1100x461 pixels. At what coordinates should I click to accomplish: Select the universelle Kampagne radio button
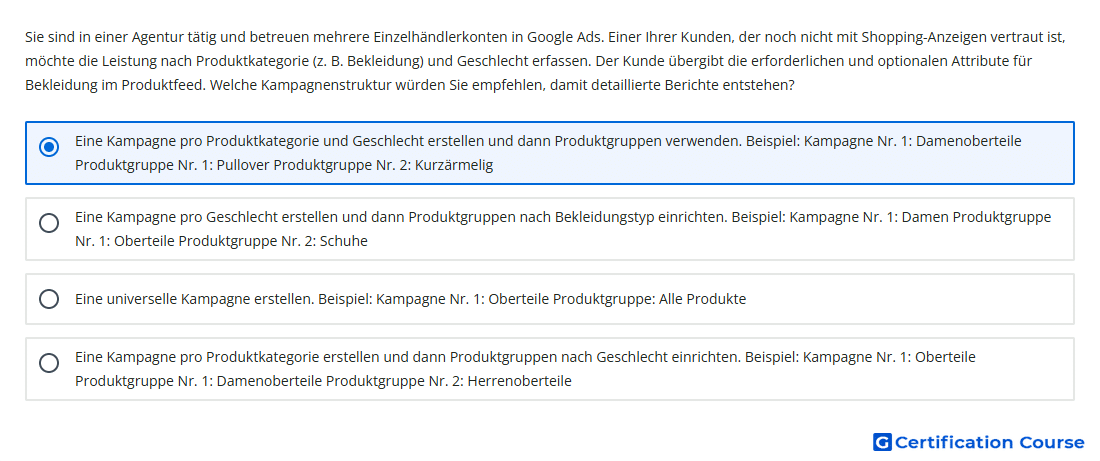pos(49,299)
